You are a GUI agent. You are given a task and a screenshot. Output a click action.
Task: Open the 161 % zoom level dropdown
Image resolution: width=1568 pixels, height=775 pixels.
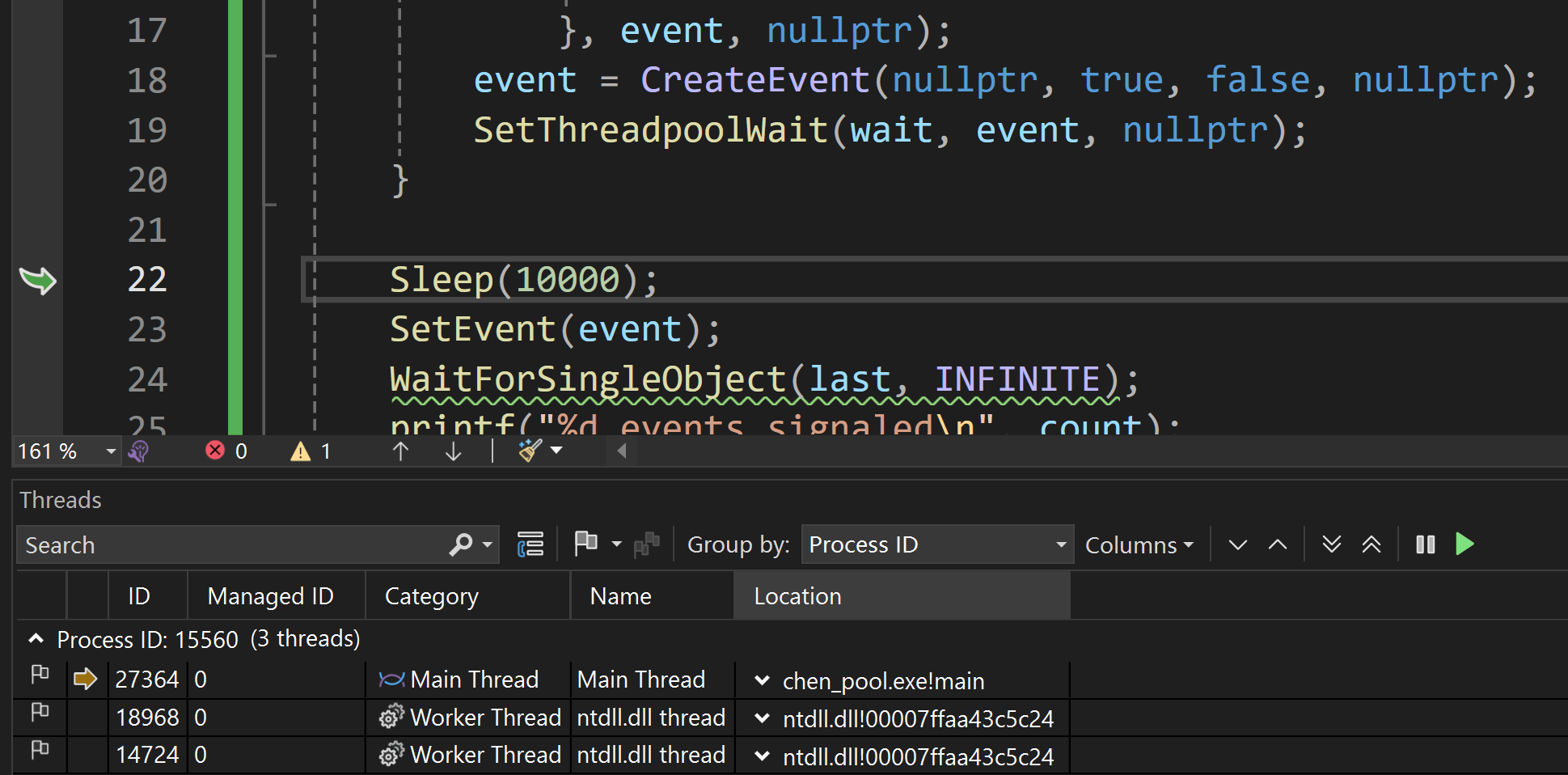pos(111,451)
